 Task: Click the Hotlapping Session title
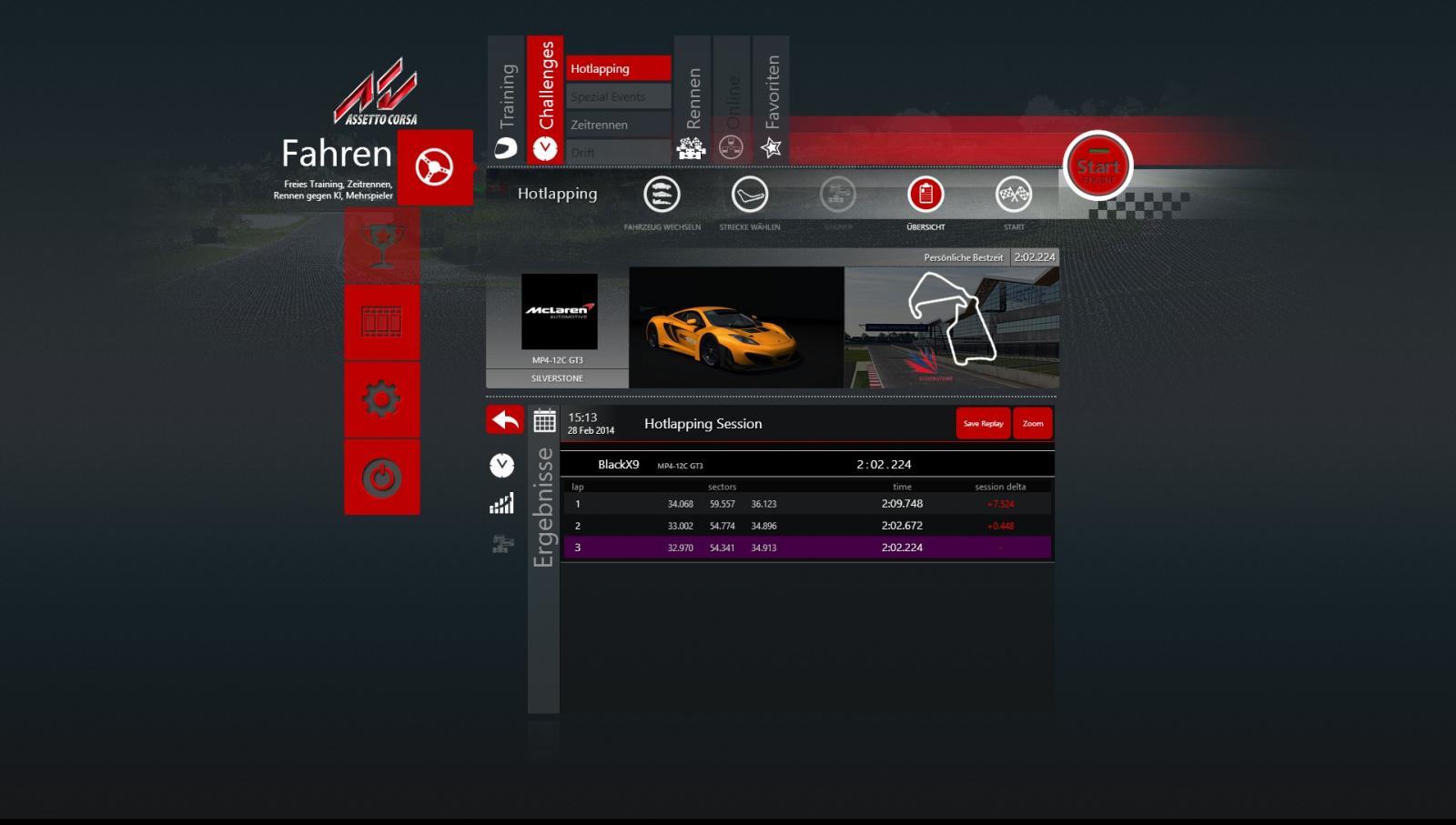pos(703,424)
